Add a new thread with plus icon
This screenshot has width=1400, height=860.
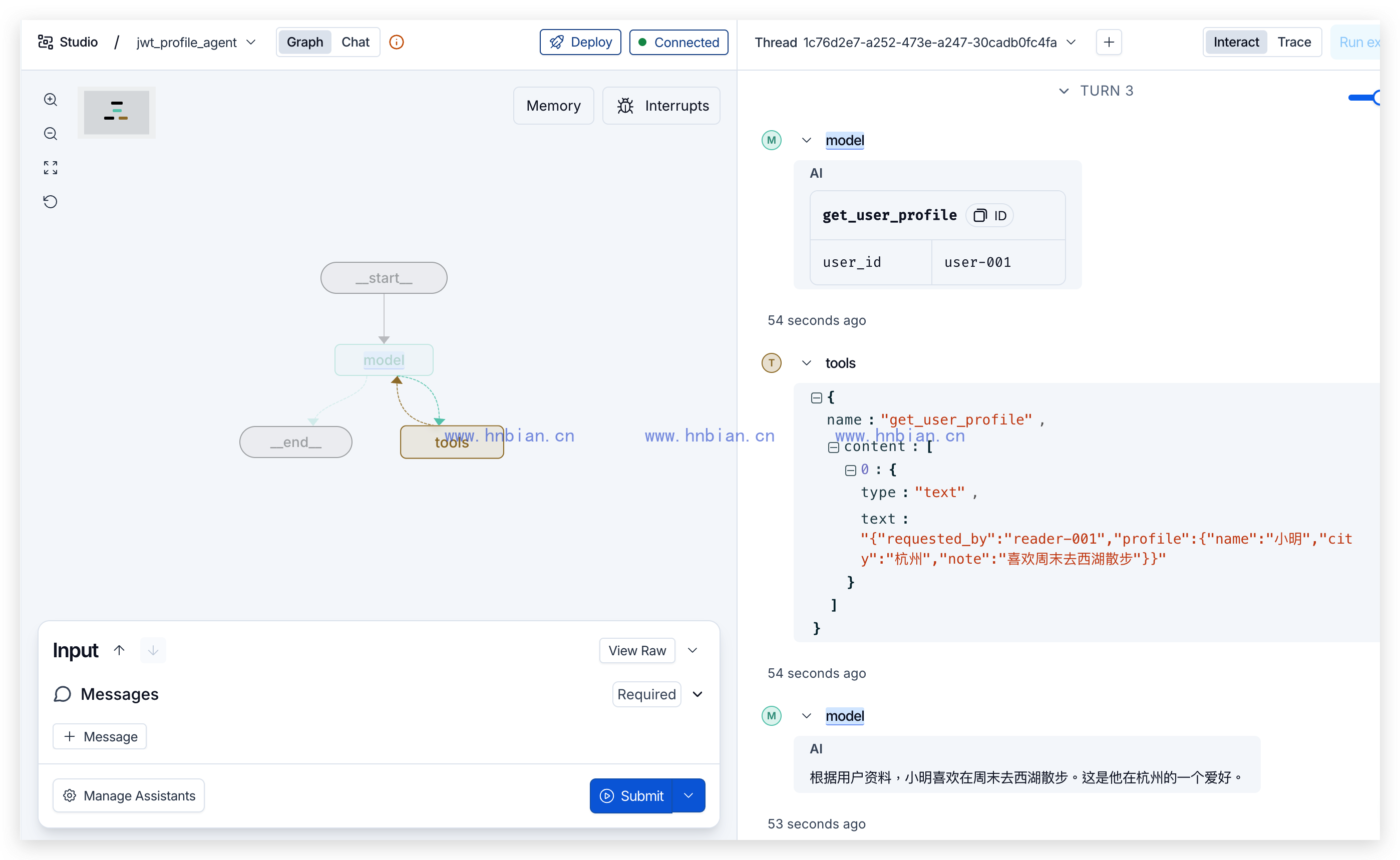pos(1108,42)
